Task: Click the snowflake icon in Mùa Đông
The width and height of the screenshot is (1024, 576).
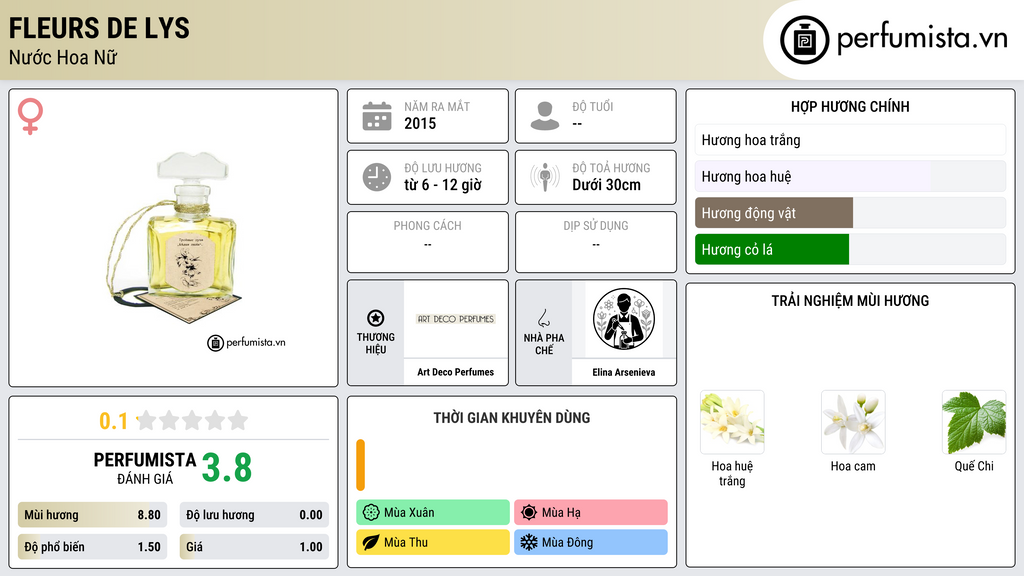Action: (529, 542)
